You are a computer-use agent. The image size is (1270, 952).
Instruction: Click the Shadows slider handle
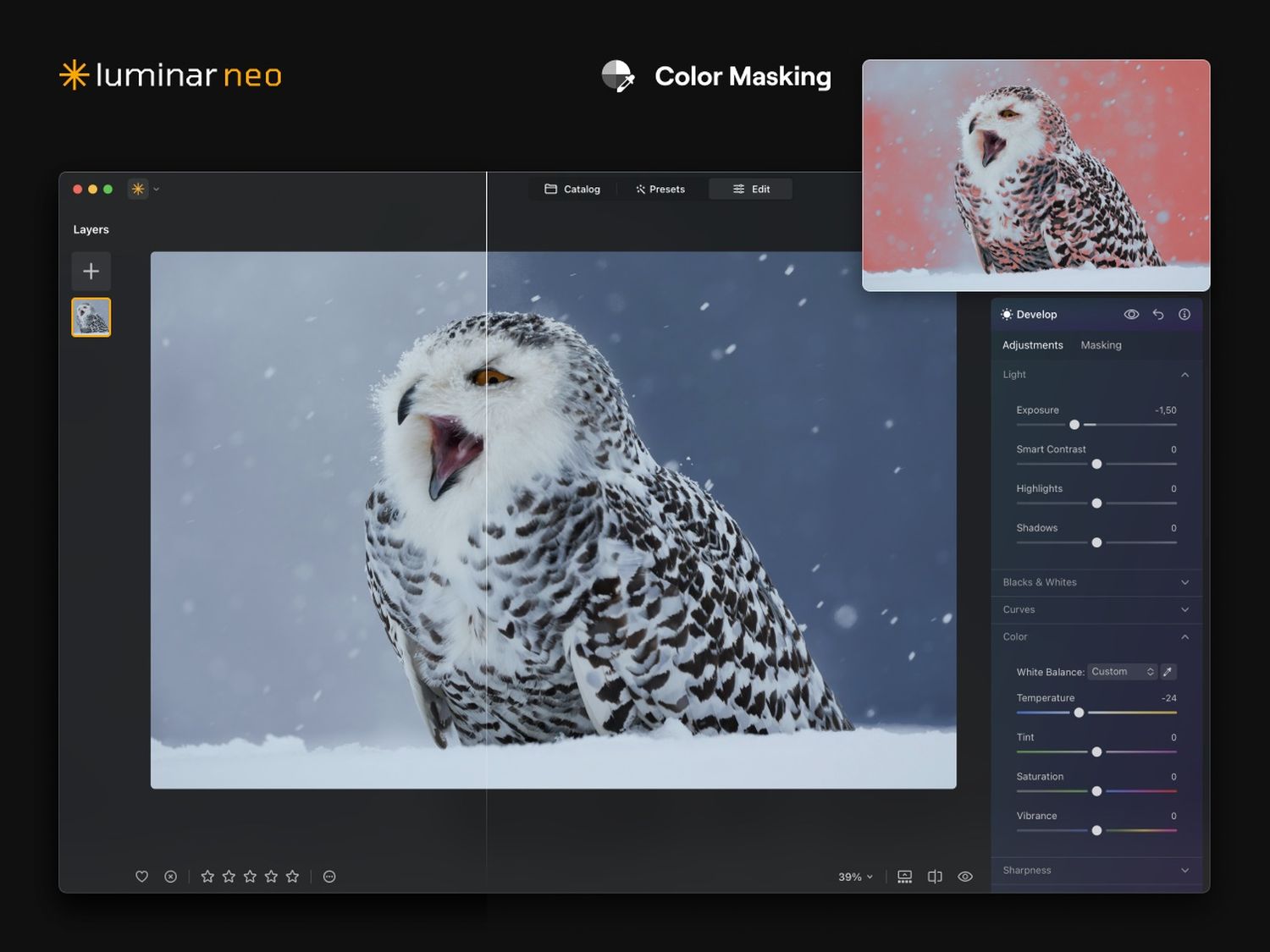(x=1096, y=542)
